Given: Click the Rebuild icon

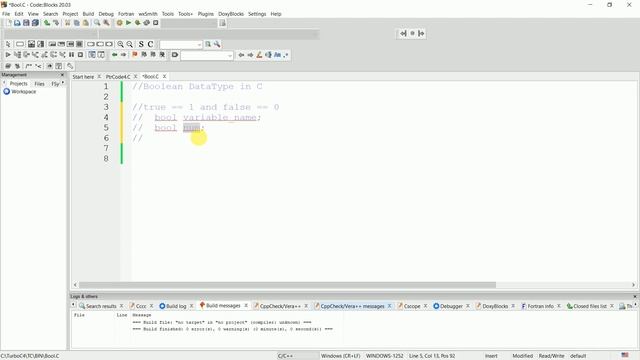Looking at the screenshot, I should (x=147, y=23).
